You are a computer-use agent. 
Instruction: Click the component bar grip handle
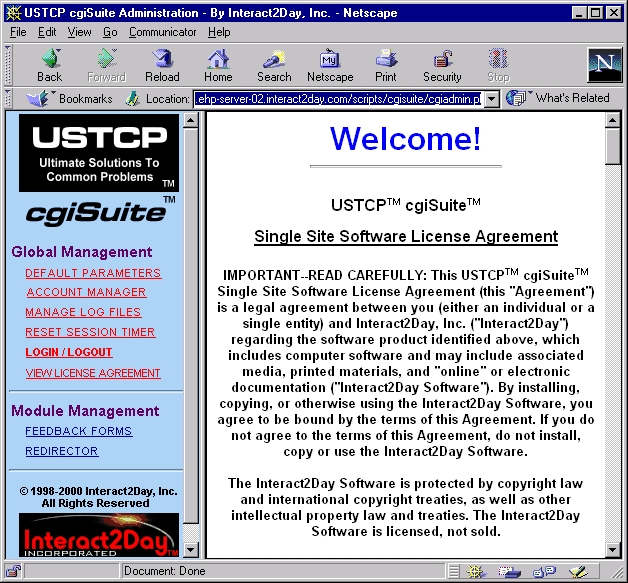pos(454,571)
